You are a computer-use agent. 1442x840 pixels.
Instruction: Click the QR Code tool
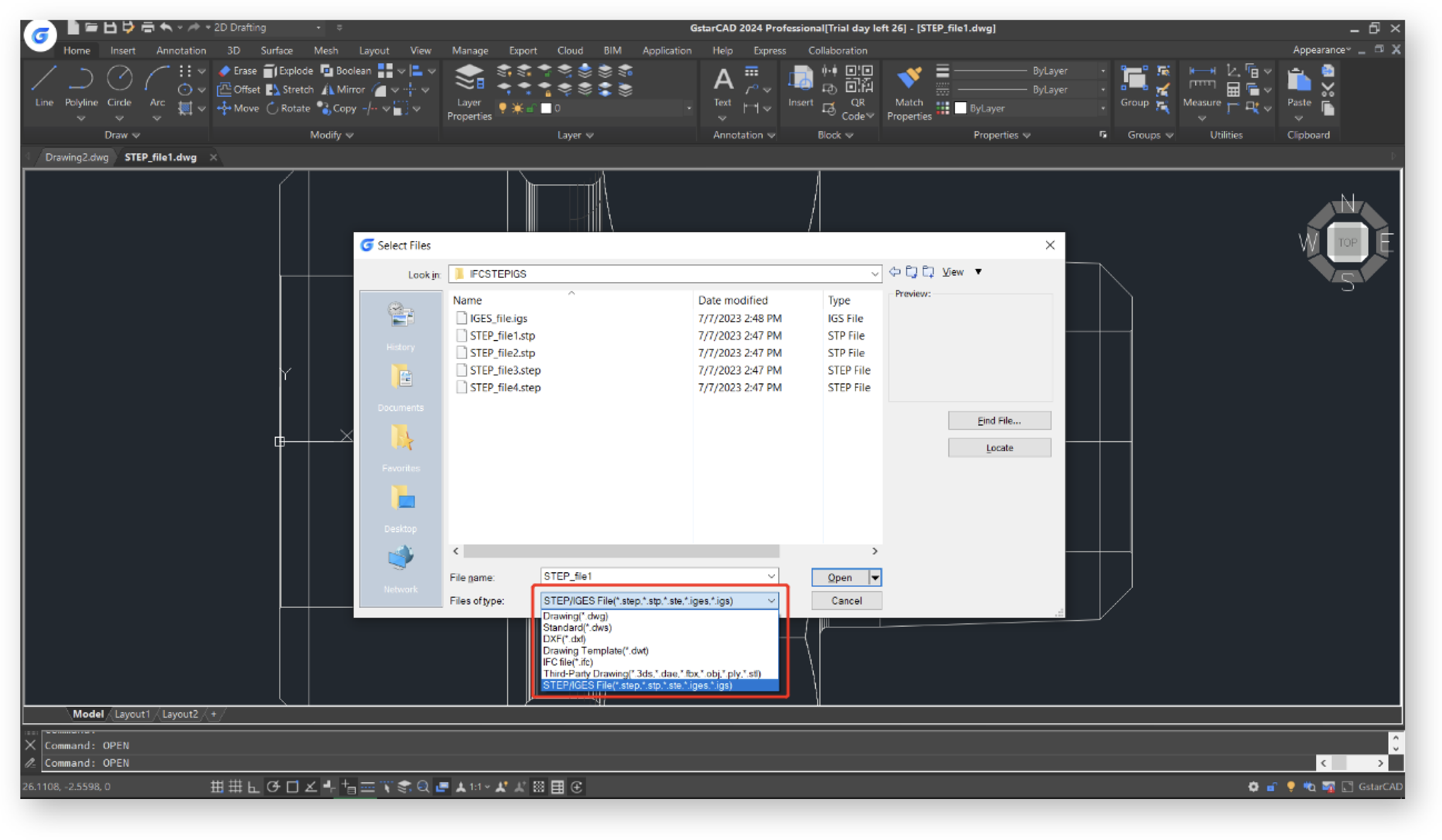point(857,92)
